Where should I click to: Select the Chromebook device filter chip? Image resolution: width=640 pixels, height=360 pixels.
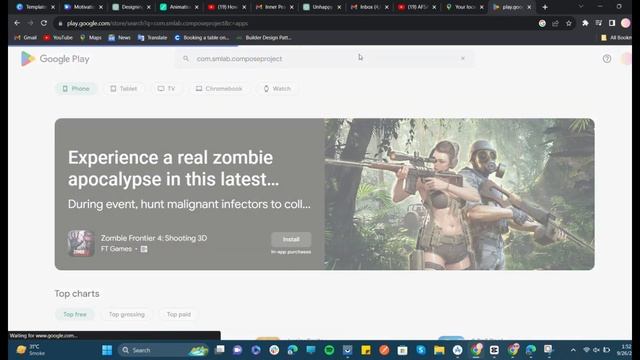point(219,89)
